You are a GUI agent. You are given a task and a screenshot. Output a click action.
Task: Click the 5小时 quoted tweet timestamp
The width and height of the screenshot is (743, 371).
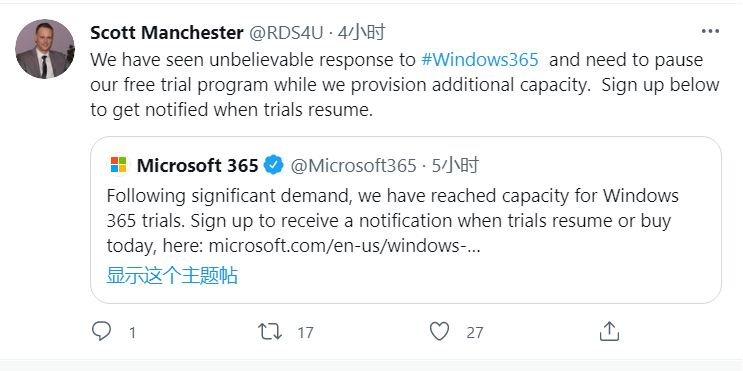(x=455, y=165)
